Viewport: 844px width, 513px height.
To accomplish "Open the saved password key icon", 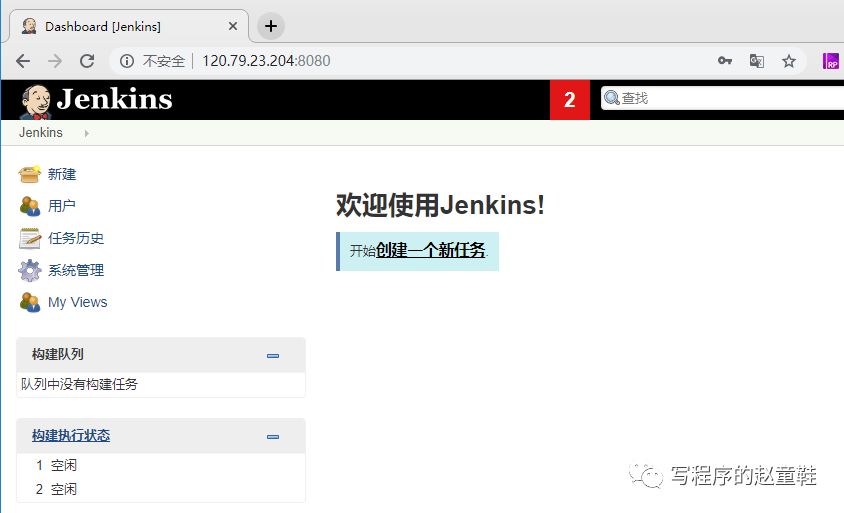I will (725, 61).
